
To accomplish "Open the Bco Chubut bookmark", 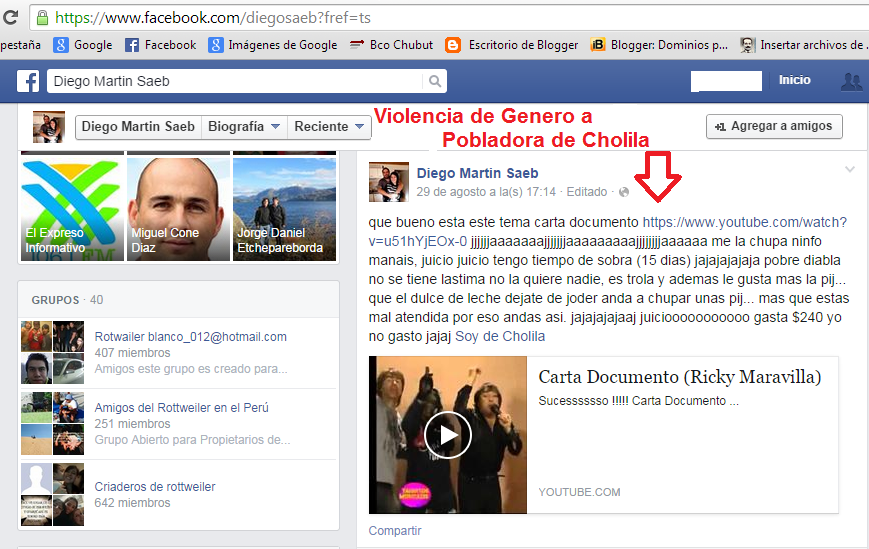I will [391, 45].
